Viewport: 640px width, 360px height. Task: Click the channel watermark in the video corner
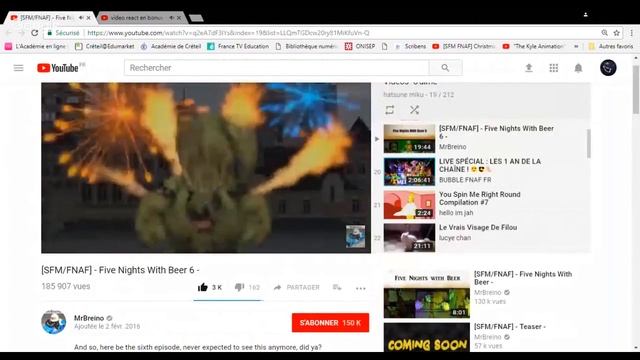coord(355,236)
